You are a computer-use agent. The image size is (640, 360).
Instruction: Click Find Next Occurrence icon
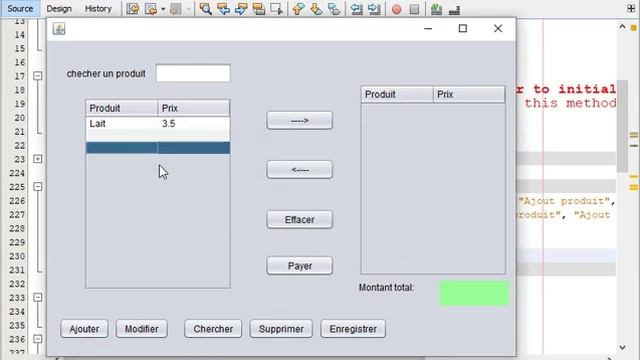pos(241,9)
